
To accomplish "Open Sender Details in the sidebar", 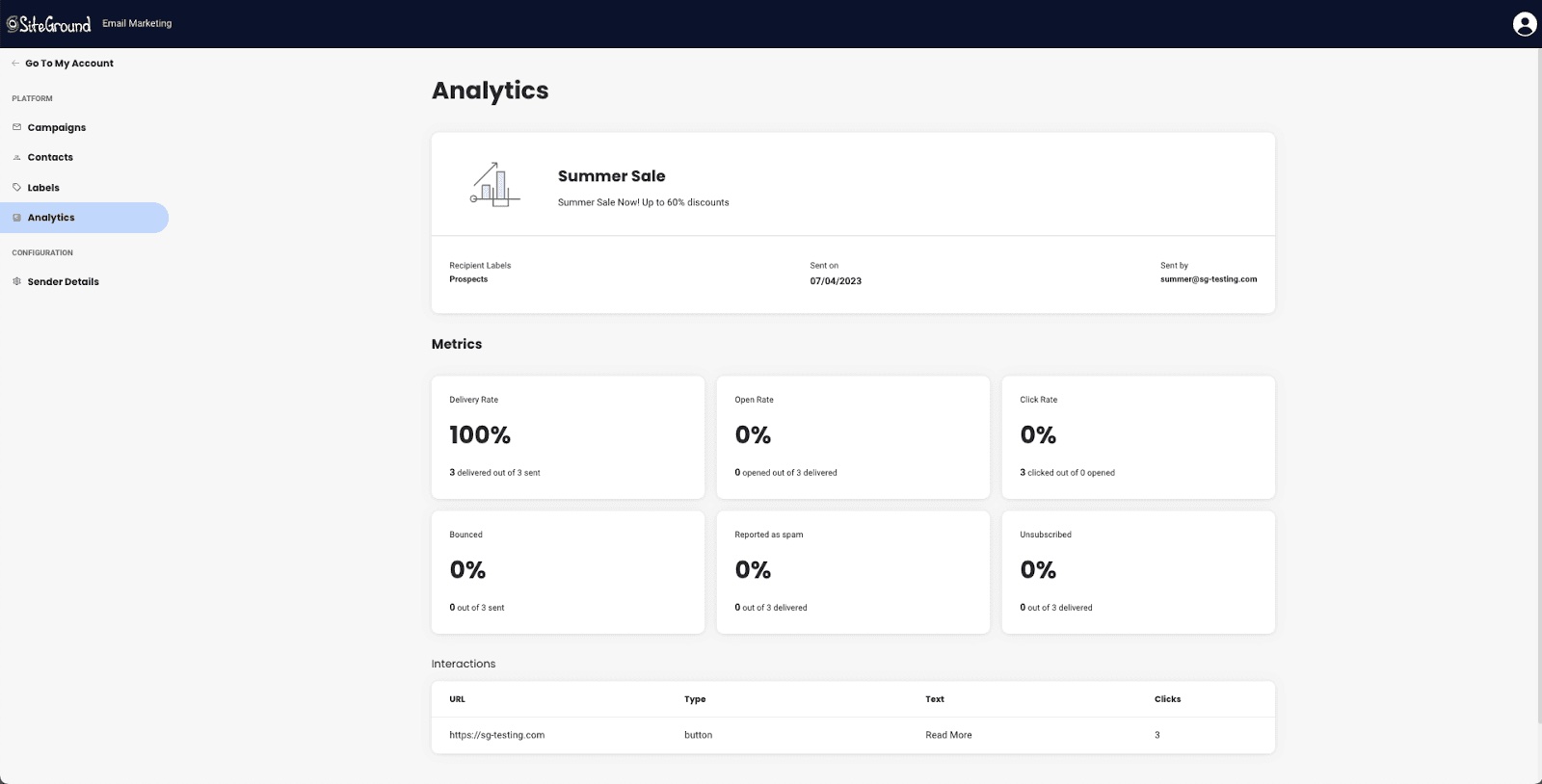I will pyautogui.click(x=64, y=281).
